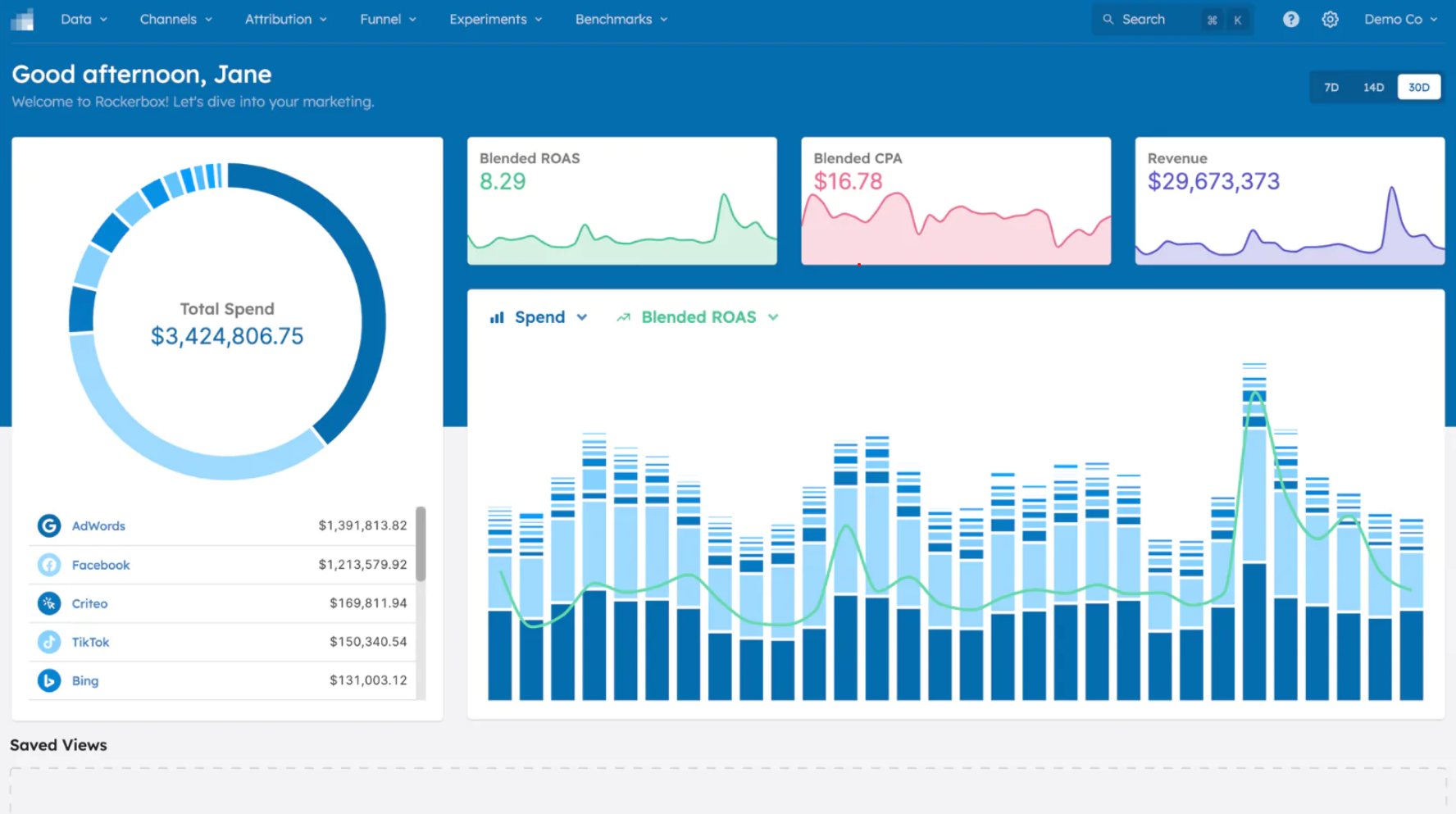Open the Experiments menu

495,20
